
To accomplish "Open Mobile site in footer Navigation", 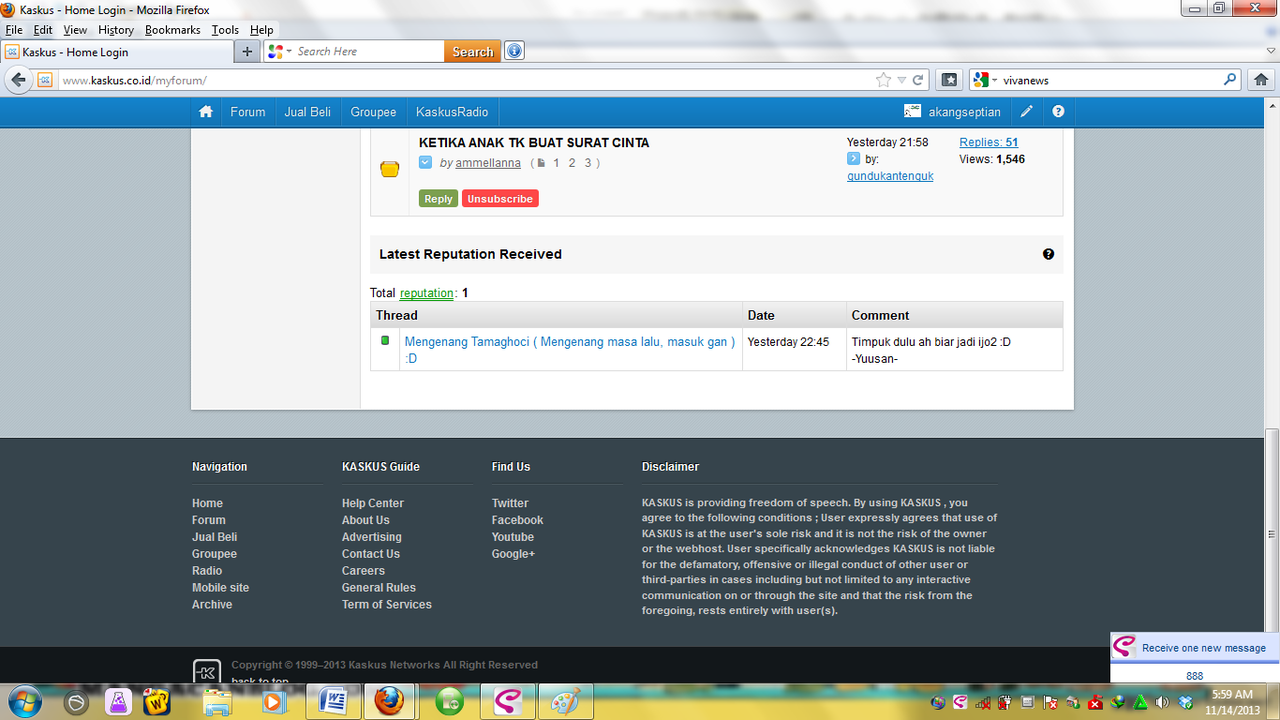I will click(220, 587).
